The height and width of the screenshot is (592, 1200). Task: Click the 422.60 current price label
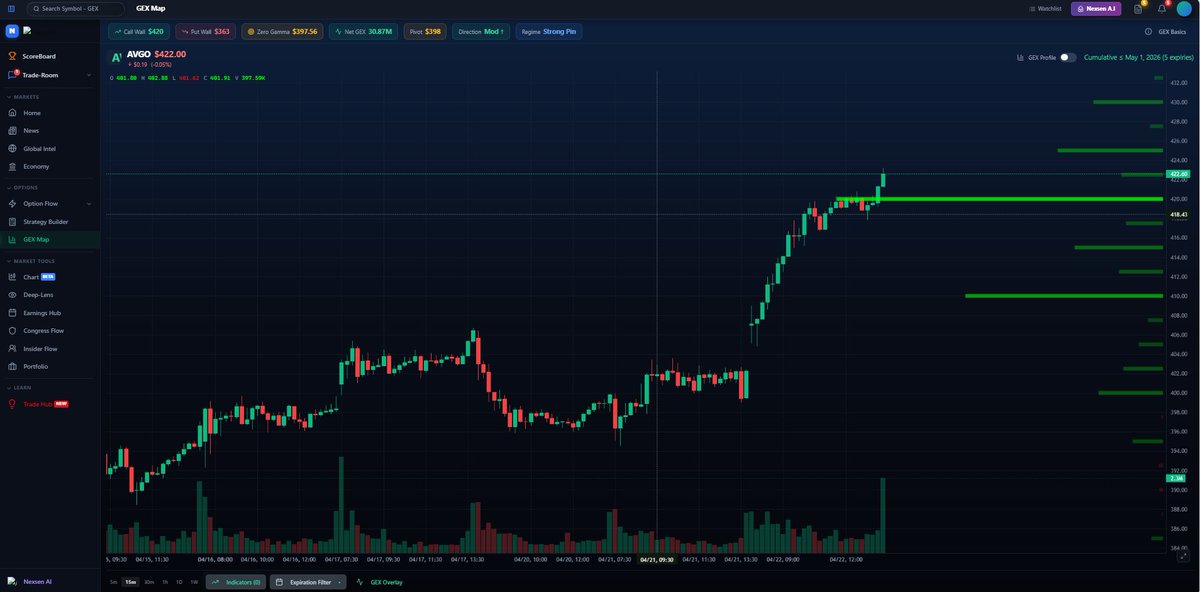click(1178, 174)
